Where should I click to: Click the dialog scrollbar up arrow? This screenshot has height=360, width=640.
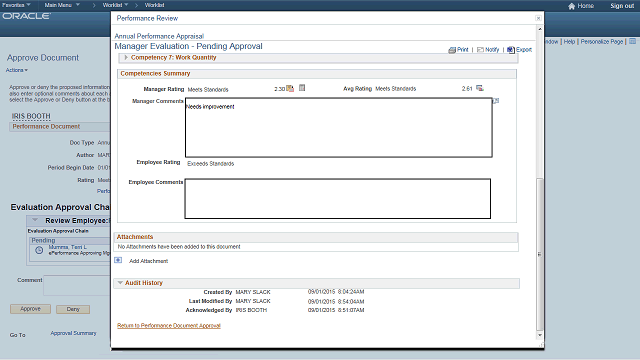point(540,29)
